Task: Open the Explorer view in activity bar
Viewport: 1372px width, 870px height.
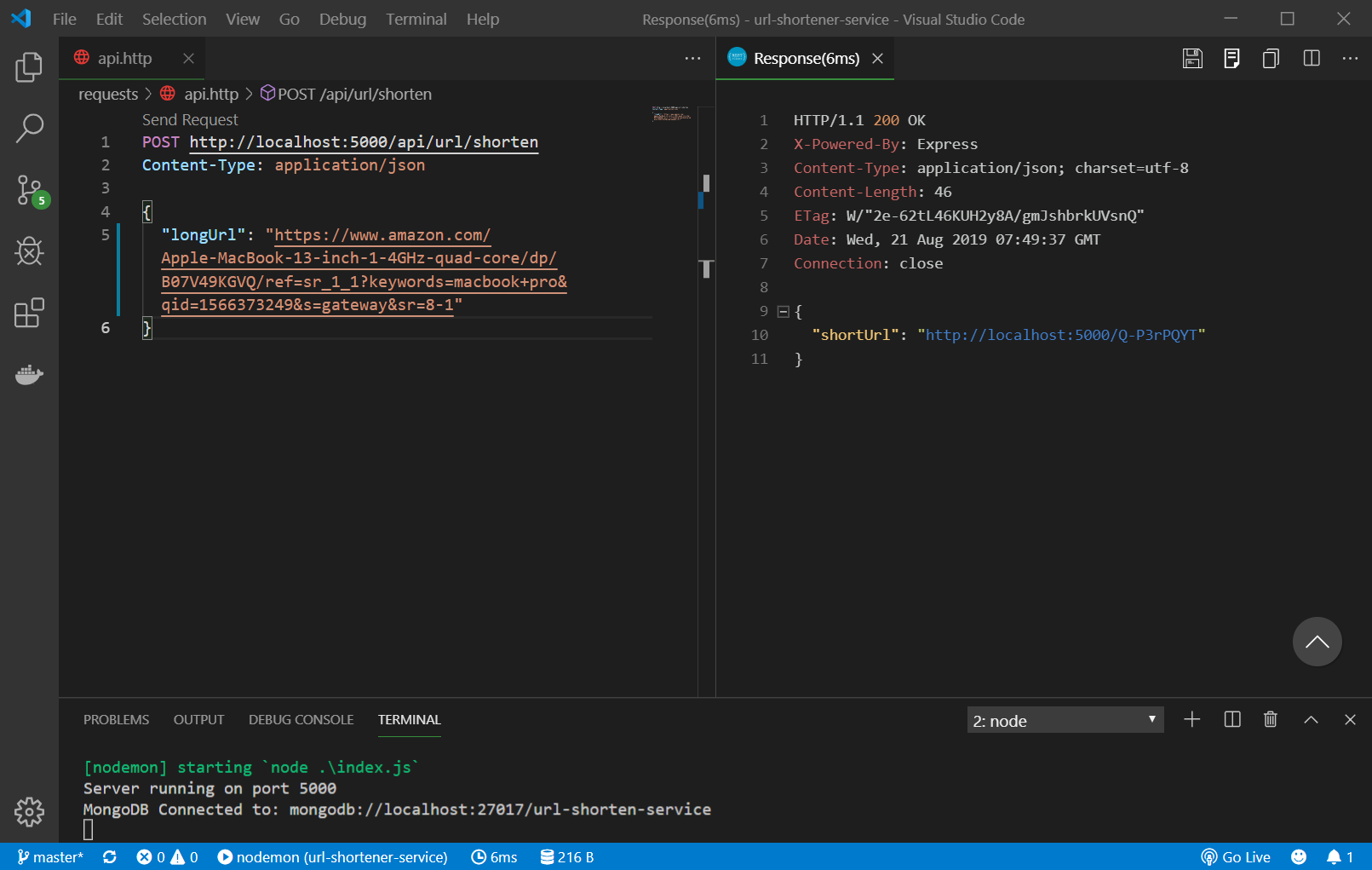Action: pyautogui.click(x=29, y=67)
